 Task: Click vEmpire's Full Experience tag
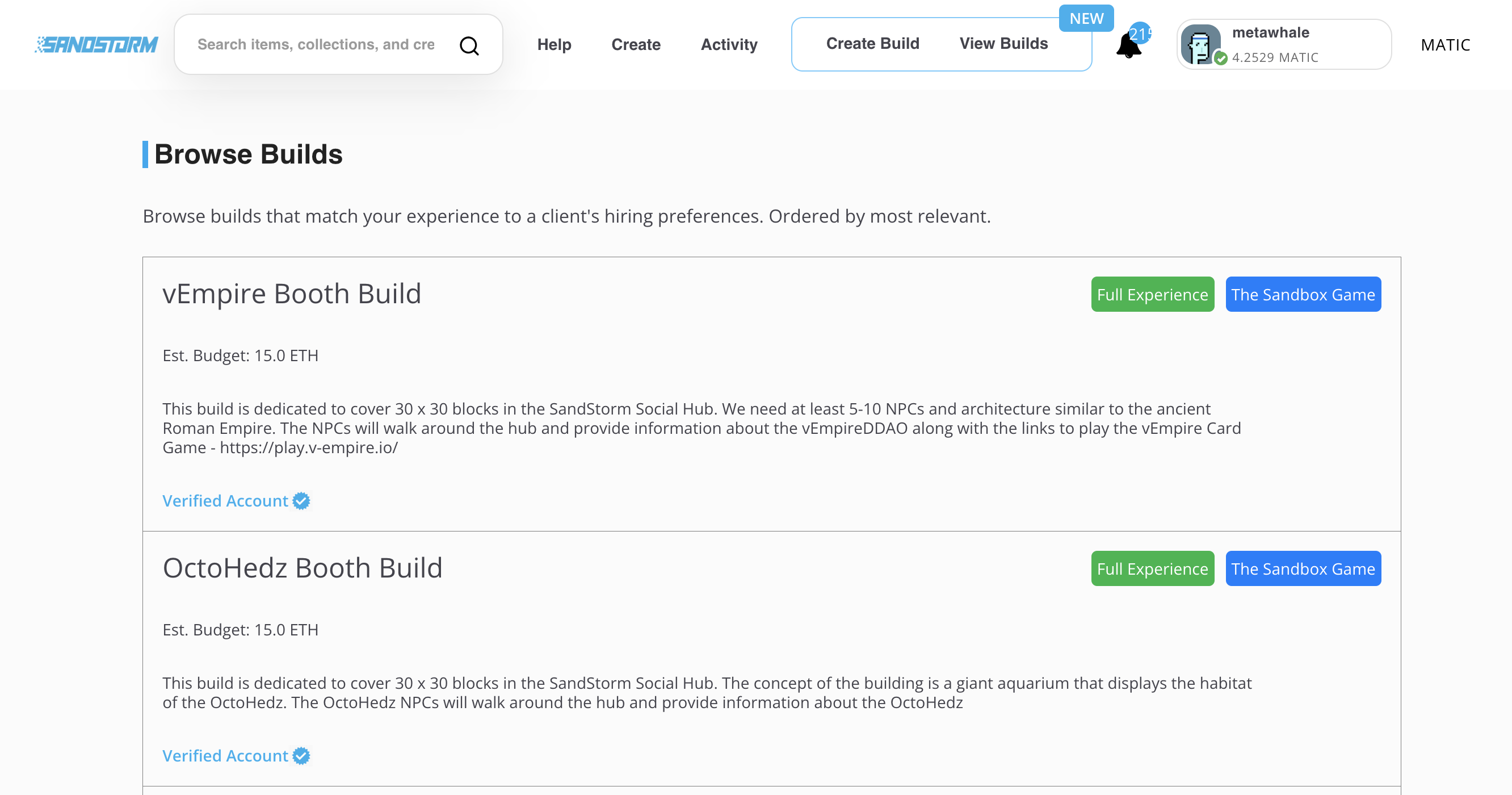[1152, 294]
